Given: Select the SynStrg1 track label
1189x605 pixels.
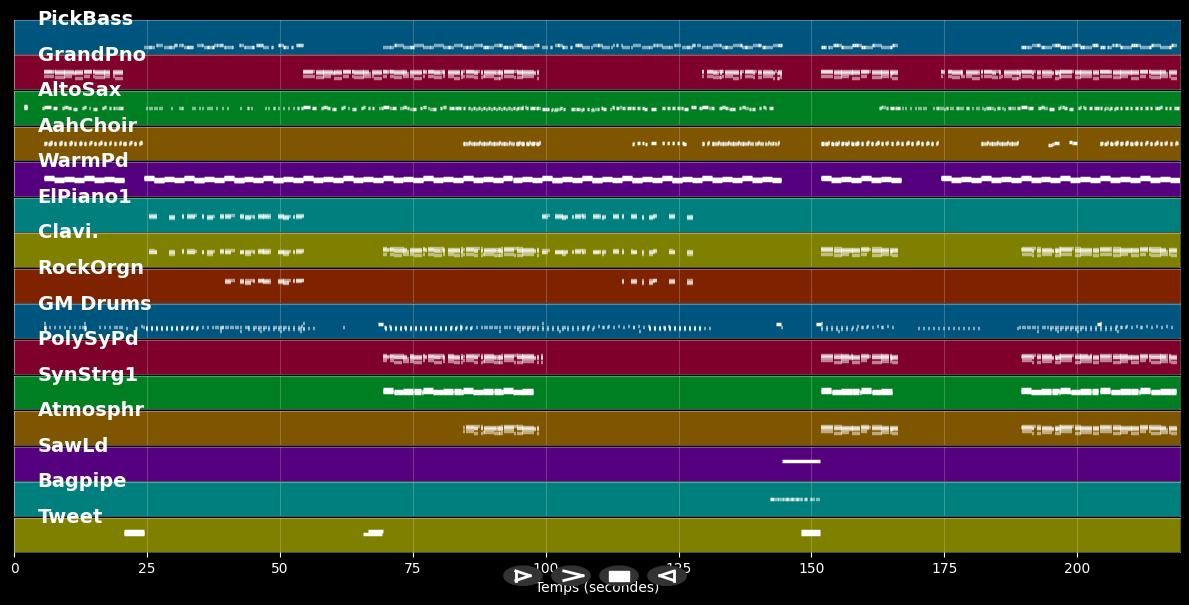Looking at the screenshot, I should pyautogui.click(x=88, y=374).
